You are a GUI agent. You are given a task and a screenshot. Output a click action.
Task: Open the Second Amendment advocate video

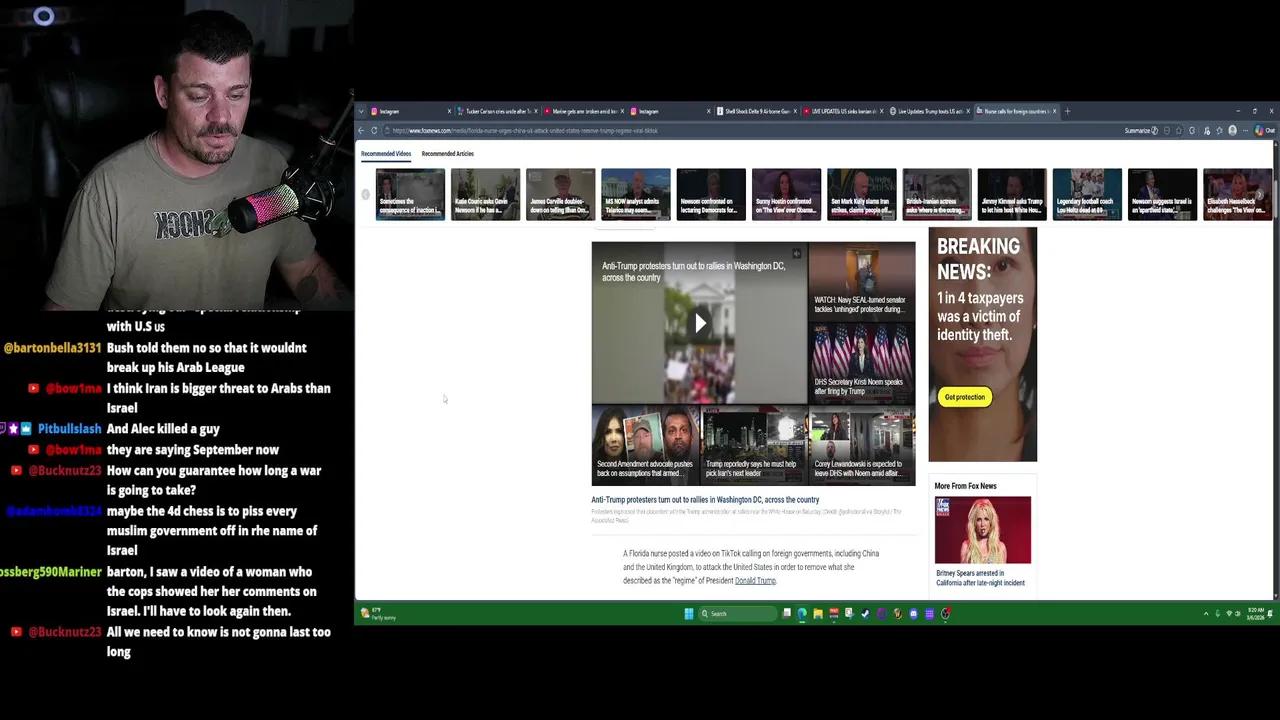point(645,445)
